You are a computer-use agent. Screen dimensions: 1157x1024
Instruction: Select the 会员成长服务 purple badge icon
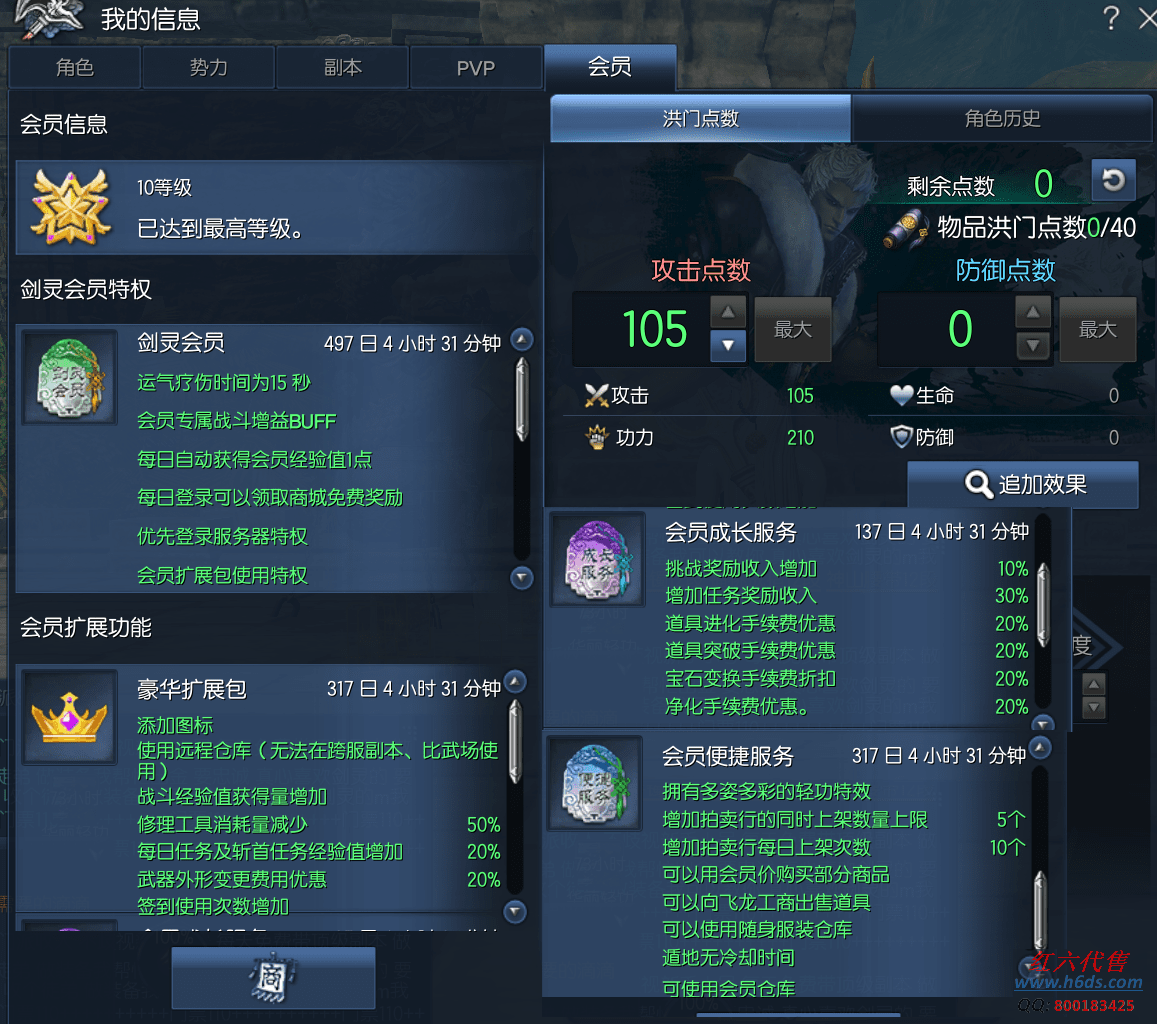[598, 558]
